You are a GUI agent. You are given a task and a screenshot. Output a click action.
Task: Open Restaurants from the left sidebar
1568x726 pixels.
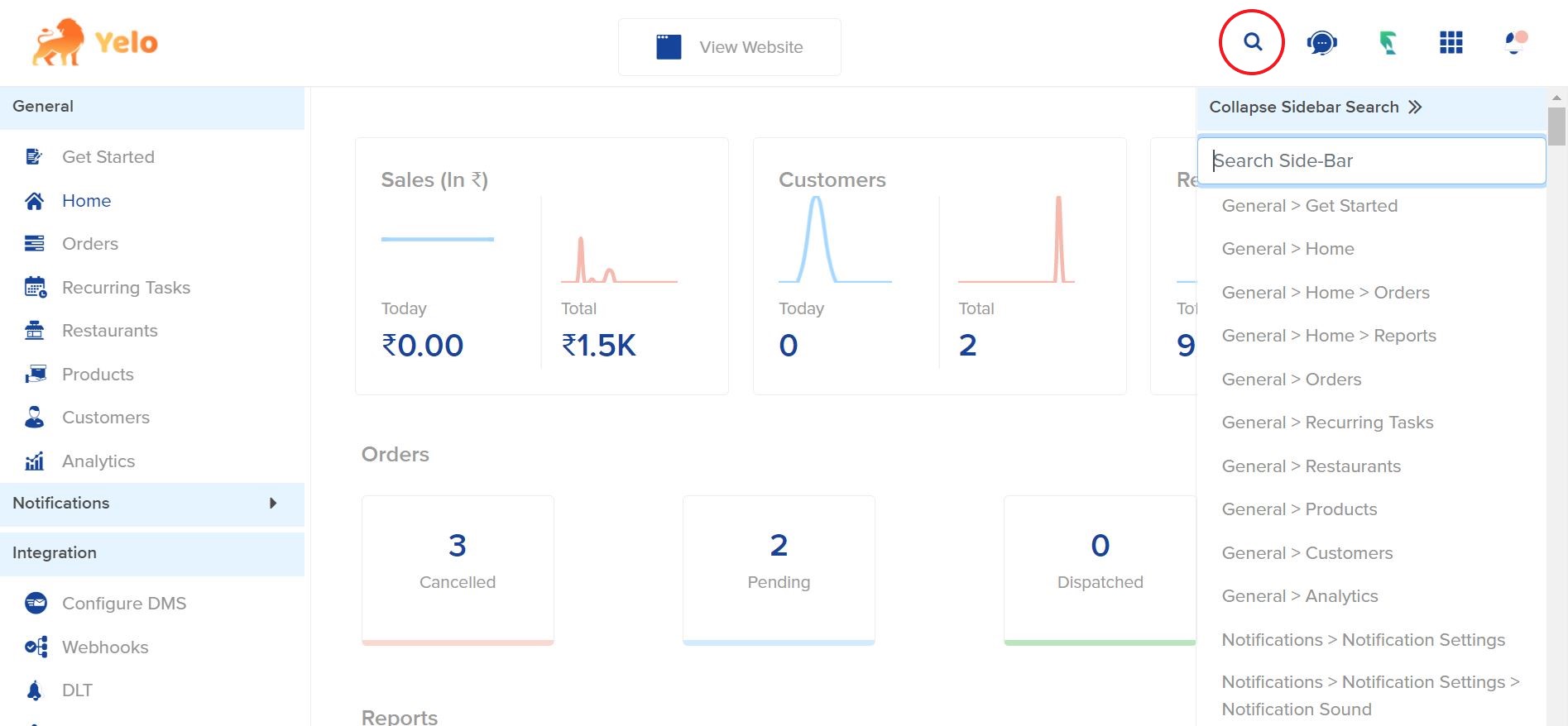pyautogui.click(x=109, y=331)
